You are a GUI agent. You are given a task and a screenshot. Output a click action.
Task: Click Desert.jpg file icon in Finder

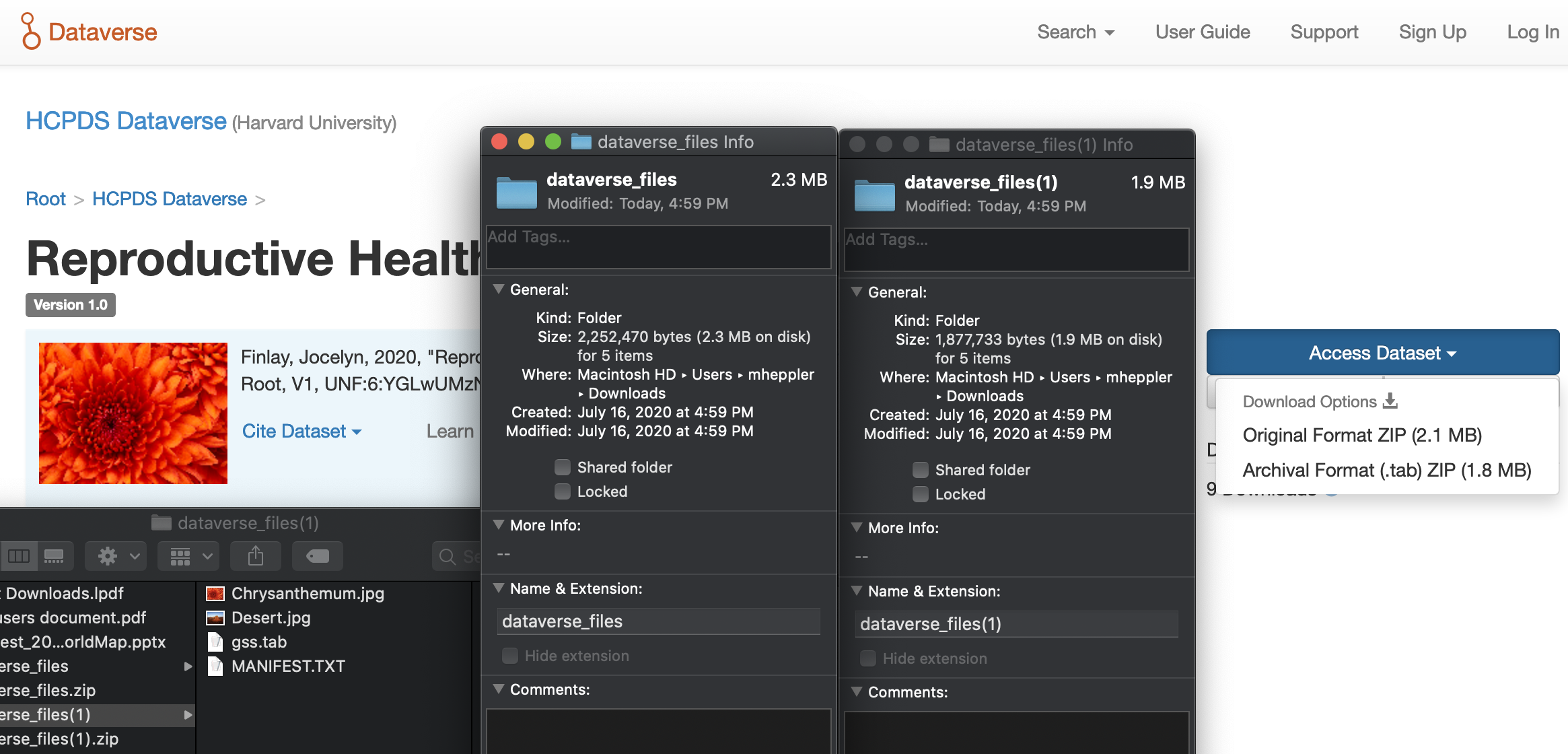(215, 617)
